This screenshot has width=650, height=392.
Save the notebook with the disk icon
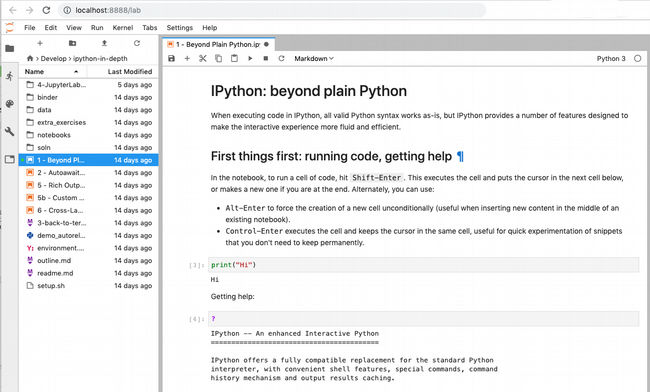[172, 58]
